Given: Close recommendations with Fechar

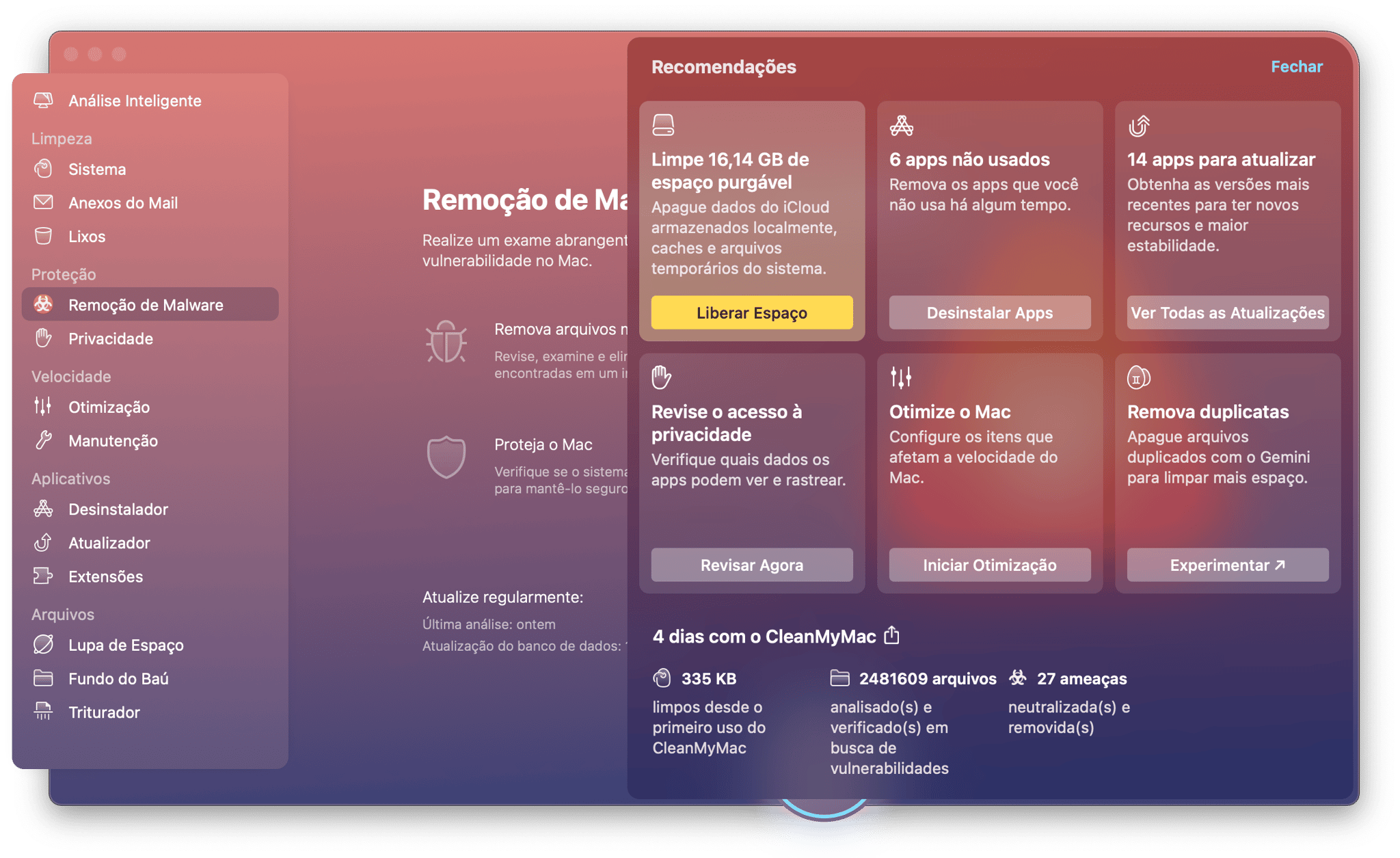Looking at the screenshot, I should click(1296, 66).
